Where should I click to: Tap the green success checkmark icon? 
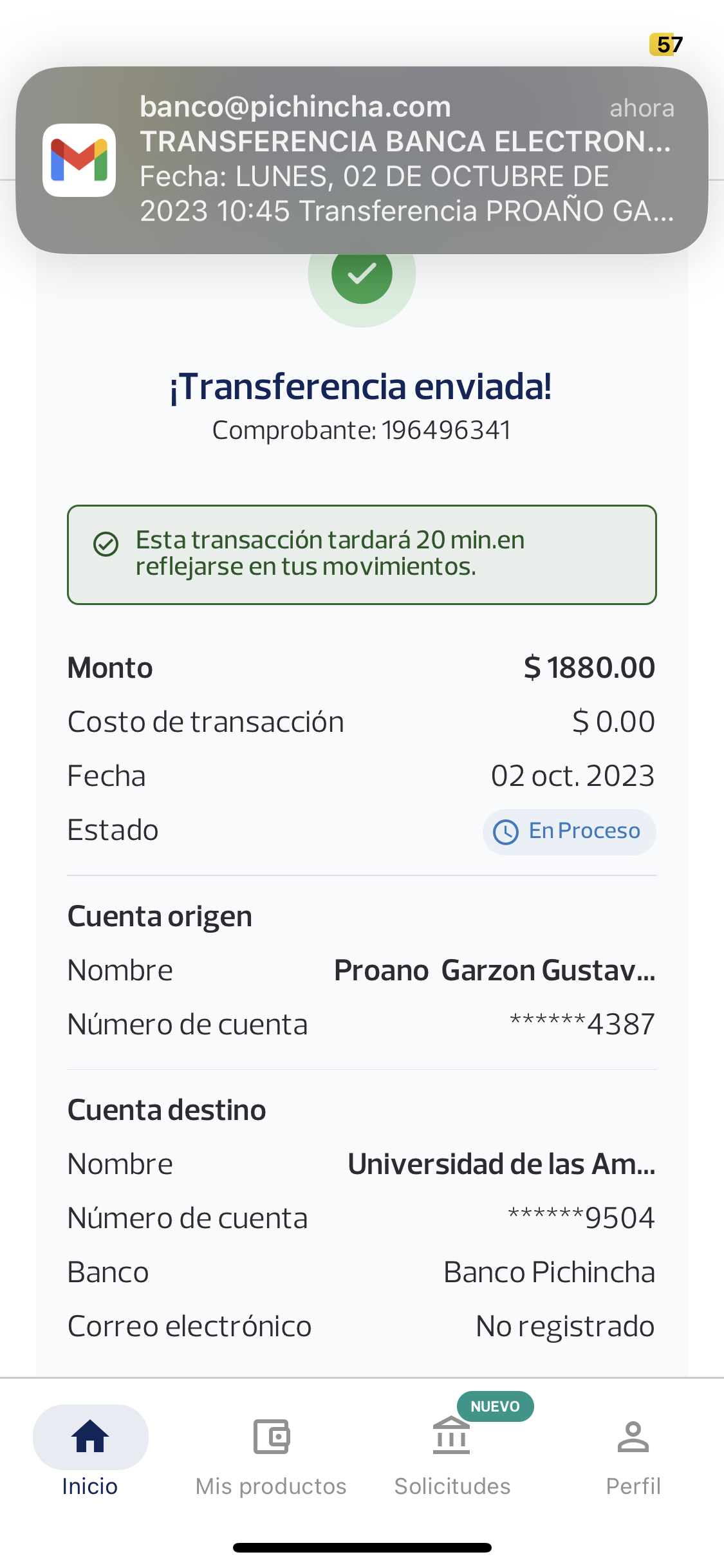coord(362,274)
